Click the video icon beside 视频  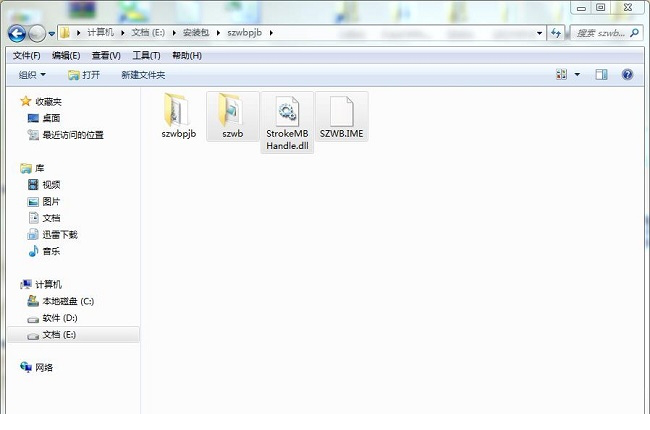(x=33, y=185)
